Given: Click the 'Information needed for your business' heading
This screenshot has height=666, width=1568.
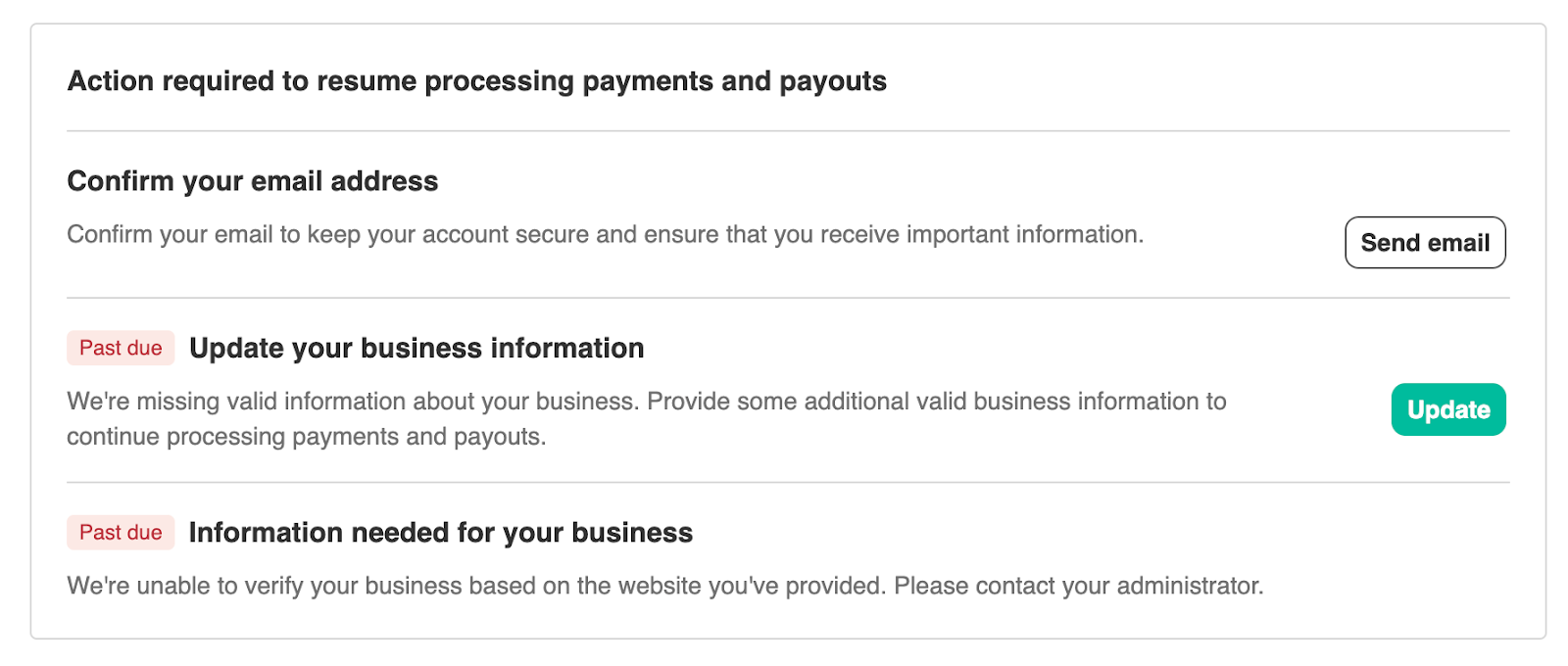Looking at the screenshot, I should point(440,532).
